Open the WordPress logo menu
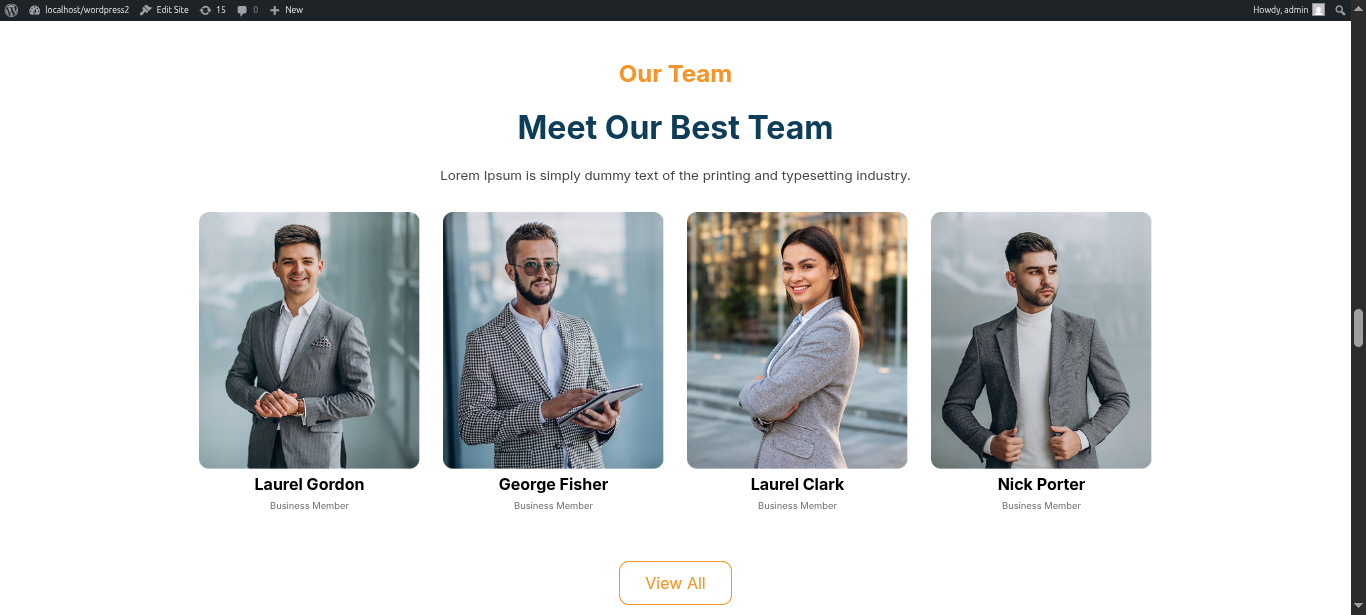Viewport: 1366px width, 615px height. 12,10
